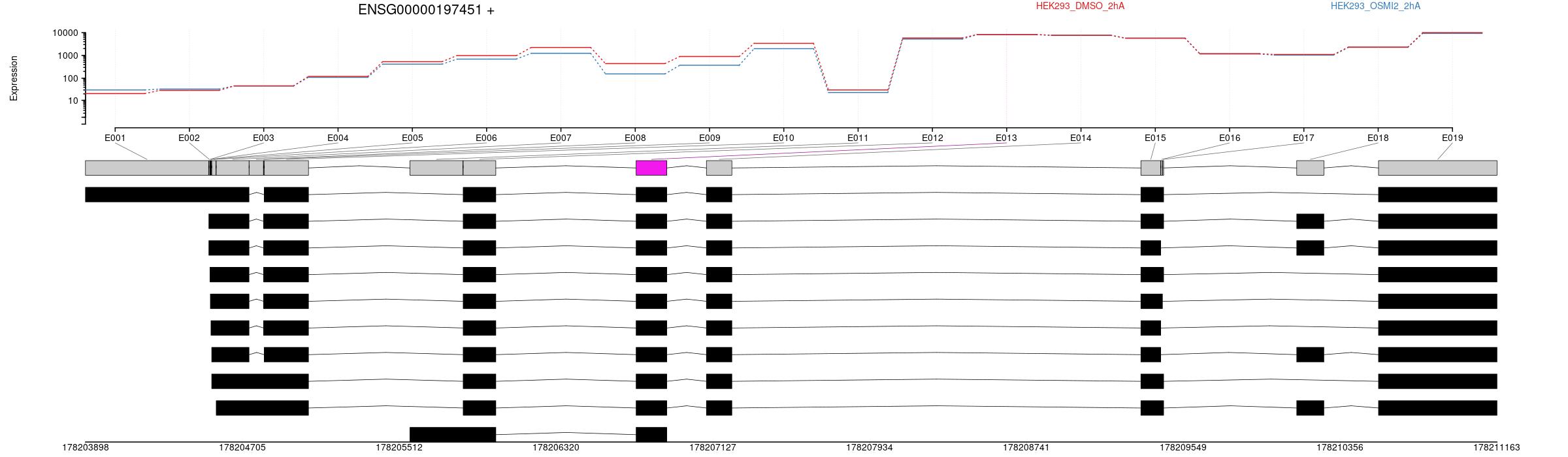Viewport: 1568px width, 457px height.
Task: Click genomic coordinate 178208741
Action: [1026, 448]
